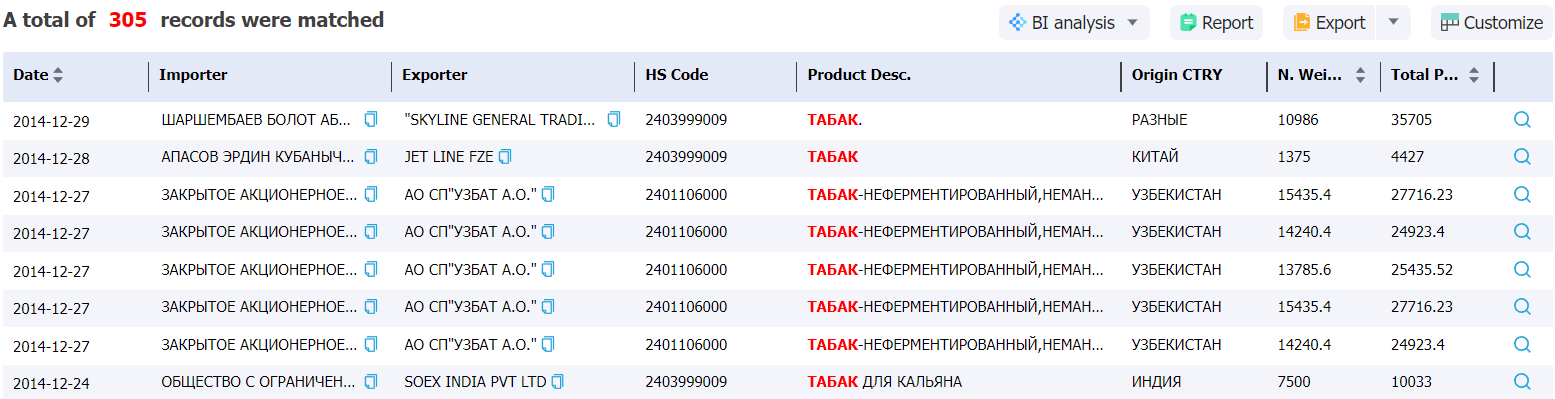
Task: Click net weight value 7500
Action: click(x=1294, y=381)
